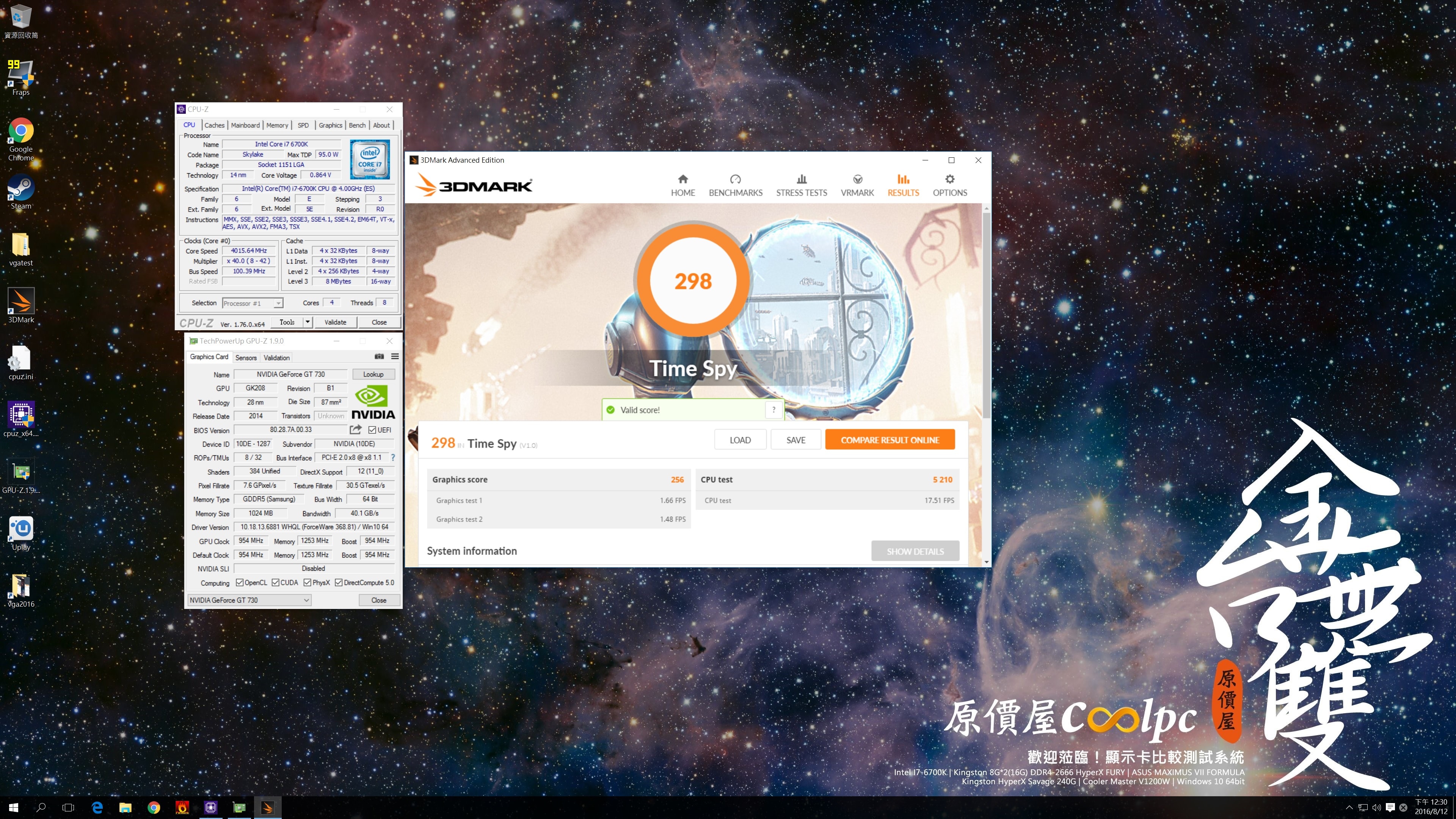Open File Explorer from the taskbar
1456x819 pixels.
coord(126,808)
